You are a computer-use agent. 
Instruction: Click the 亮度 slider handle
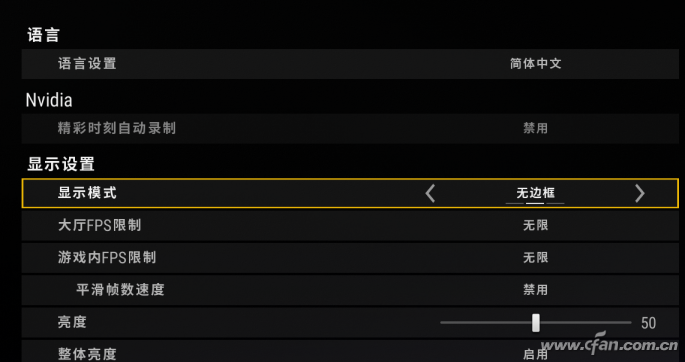pos(536,323)
